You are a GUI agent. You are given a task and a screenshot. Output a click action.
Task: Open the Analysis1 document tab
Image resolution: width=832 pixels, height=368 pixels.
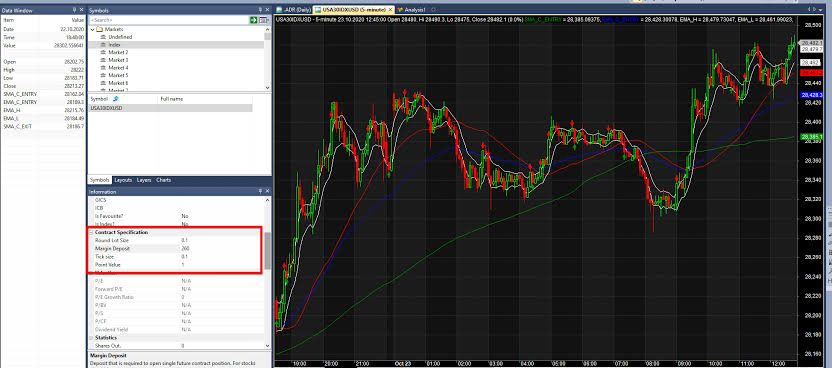pos(412,10)
